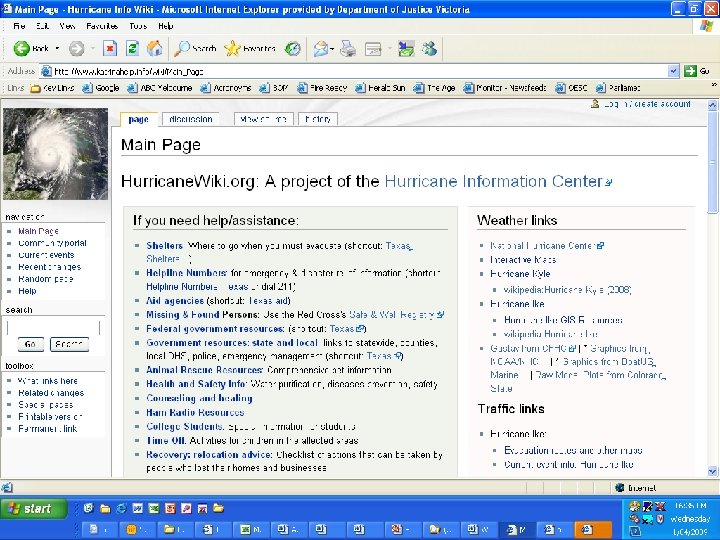Open the Tools menu
This screenshot has height=540, width=720.
(x=137, y=25)
